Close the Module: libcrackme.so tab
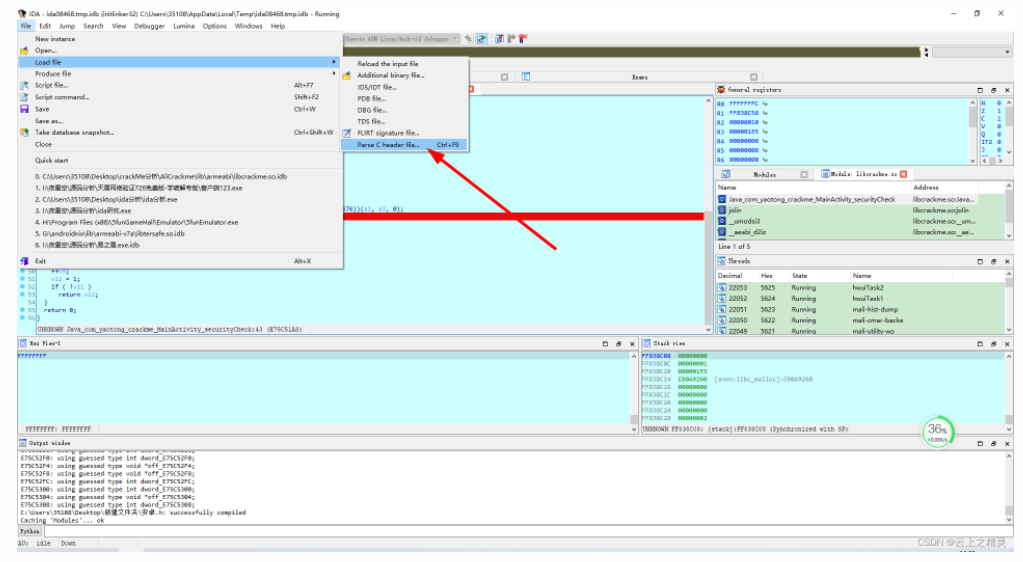 pos(904,174)
